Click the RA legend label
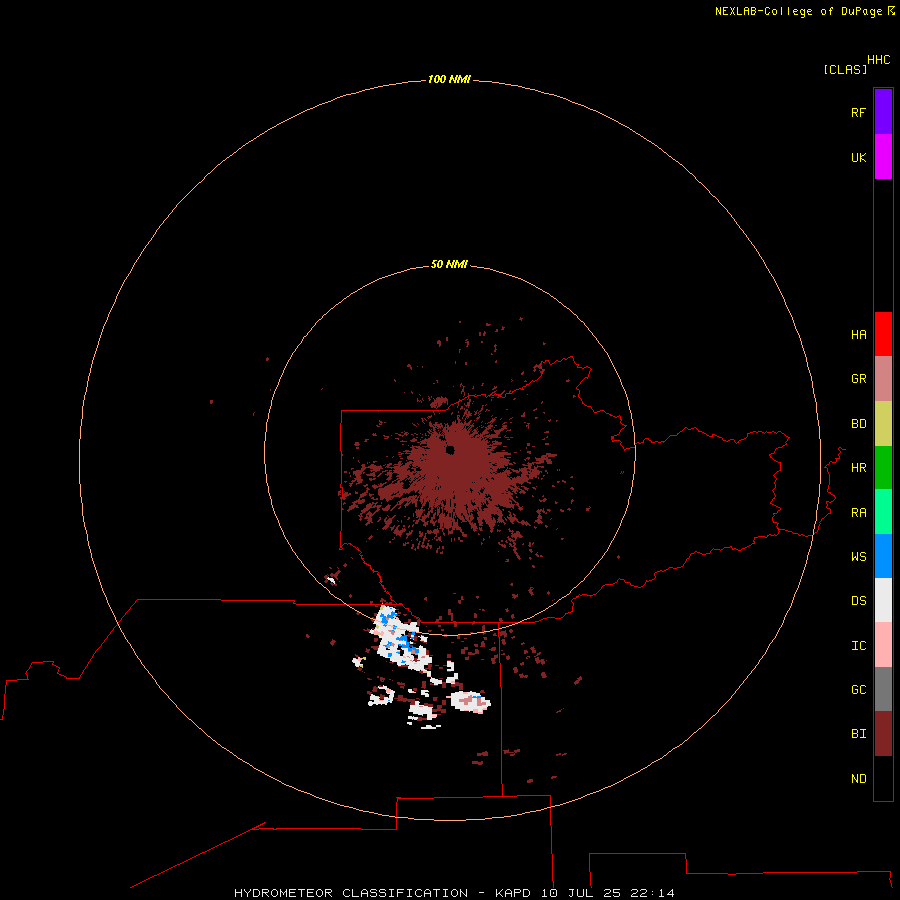 coord(858,513)
